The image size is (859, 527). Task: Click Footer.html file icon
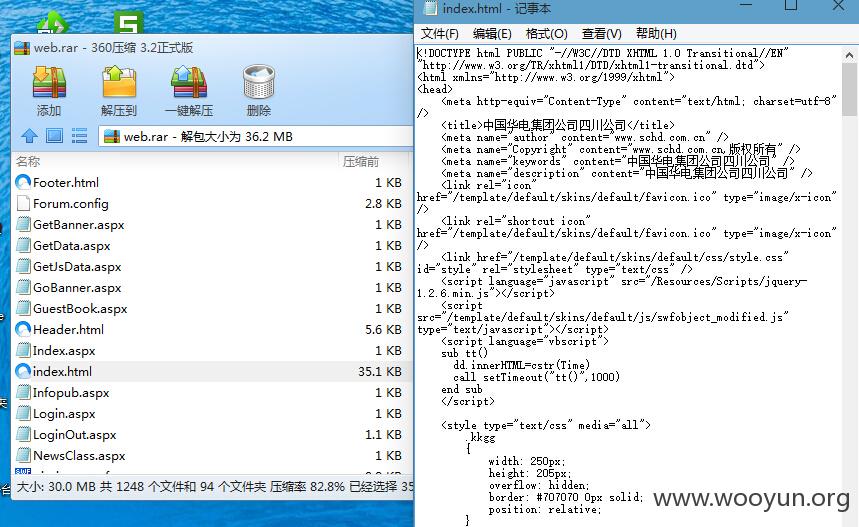(23, 182)
